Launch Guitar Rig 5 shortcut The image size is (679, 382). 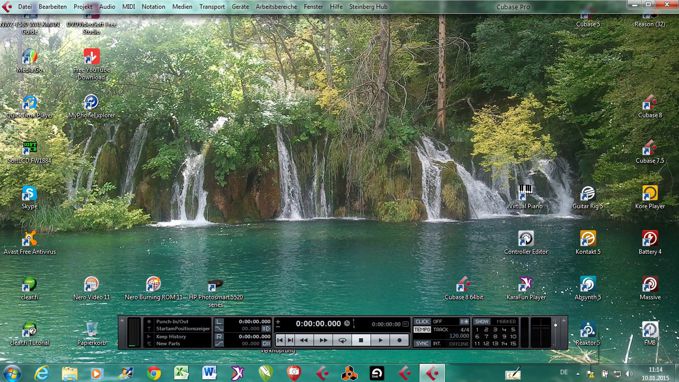pos(587,197)
